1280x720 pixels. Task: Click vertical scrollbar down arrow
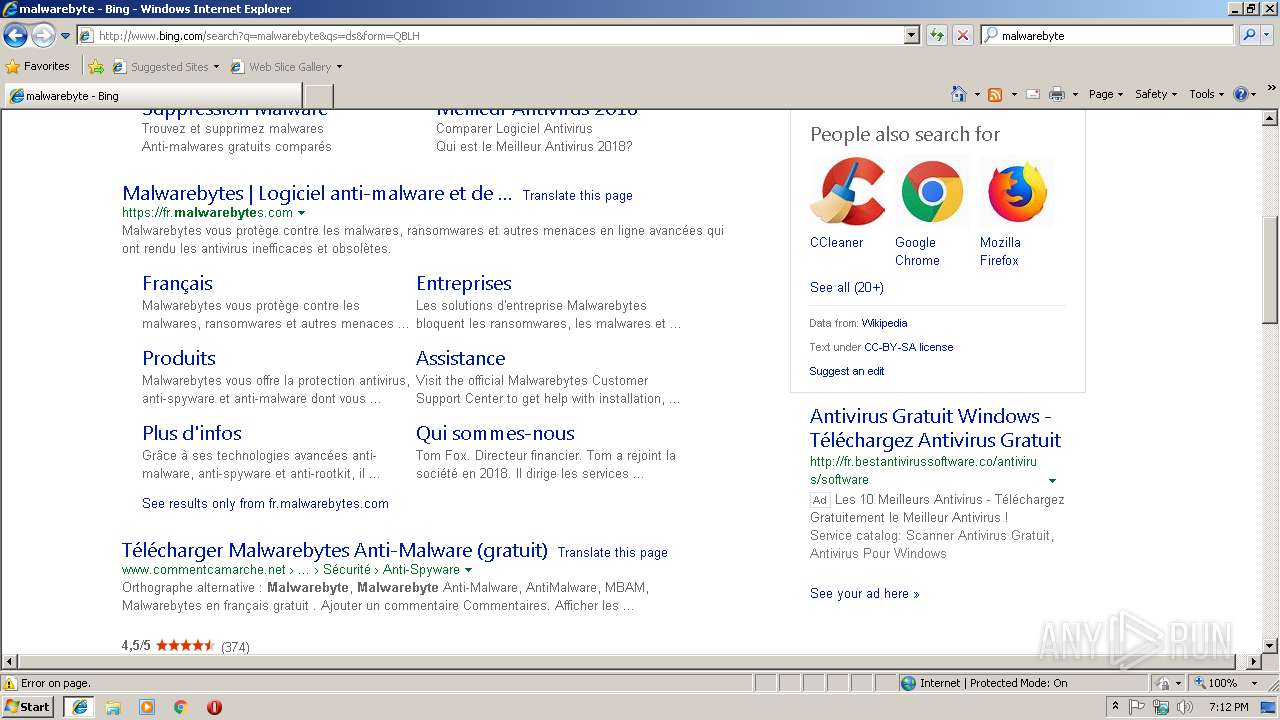[x=1270, y=646]
